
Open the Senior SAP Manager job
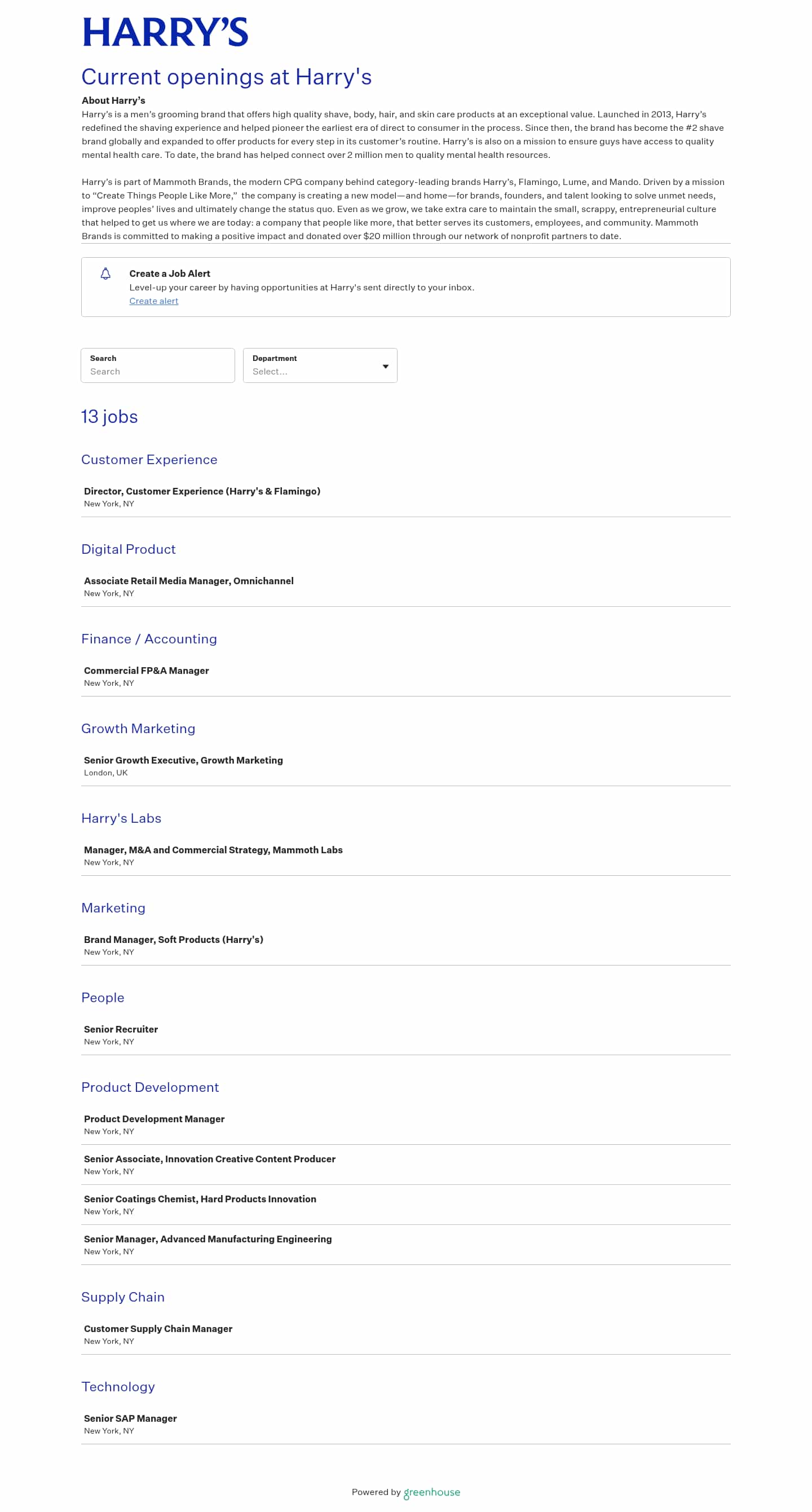tap(130, 1418)
